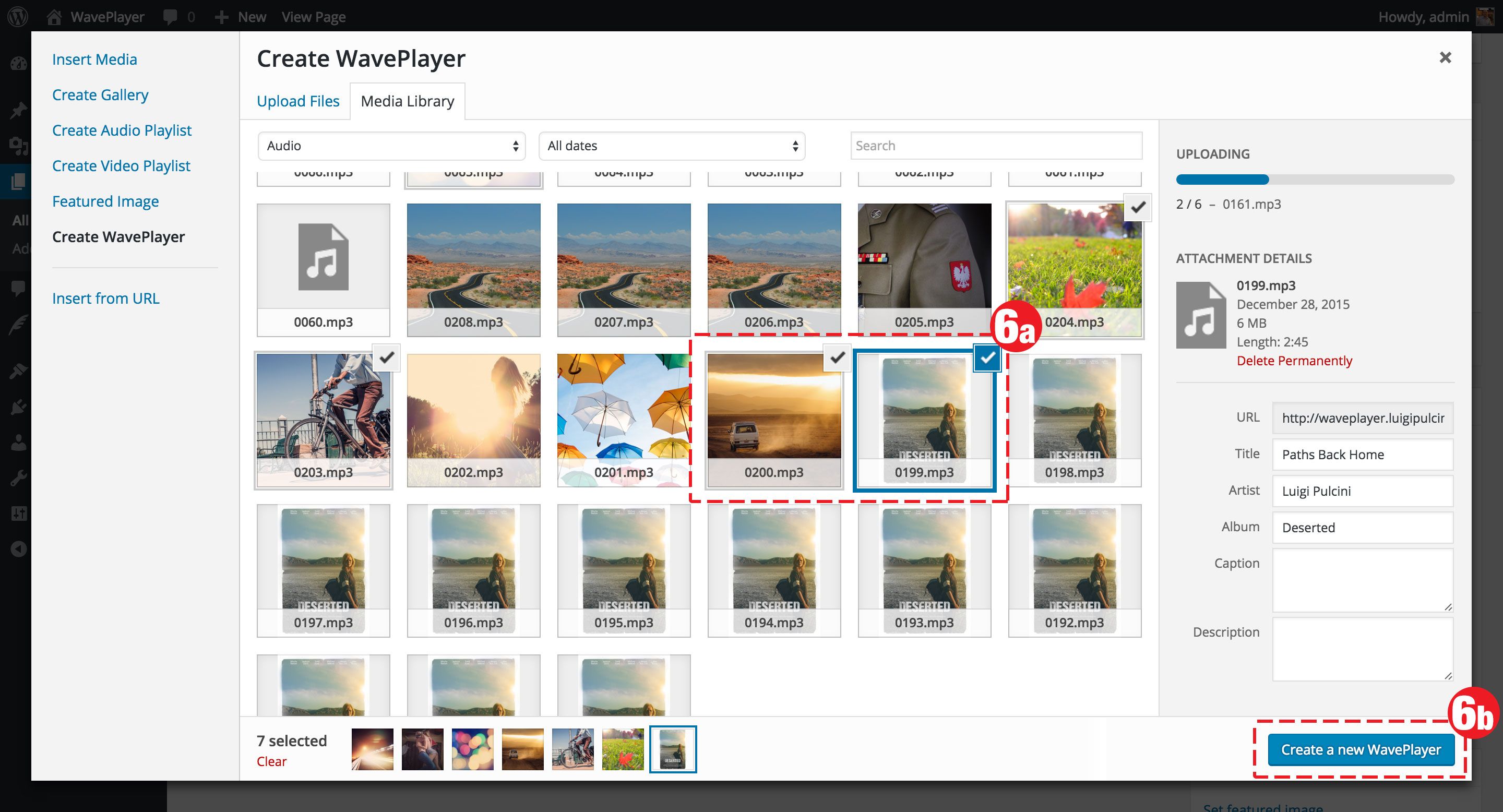Click the WordPress logo icon

18,16
